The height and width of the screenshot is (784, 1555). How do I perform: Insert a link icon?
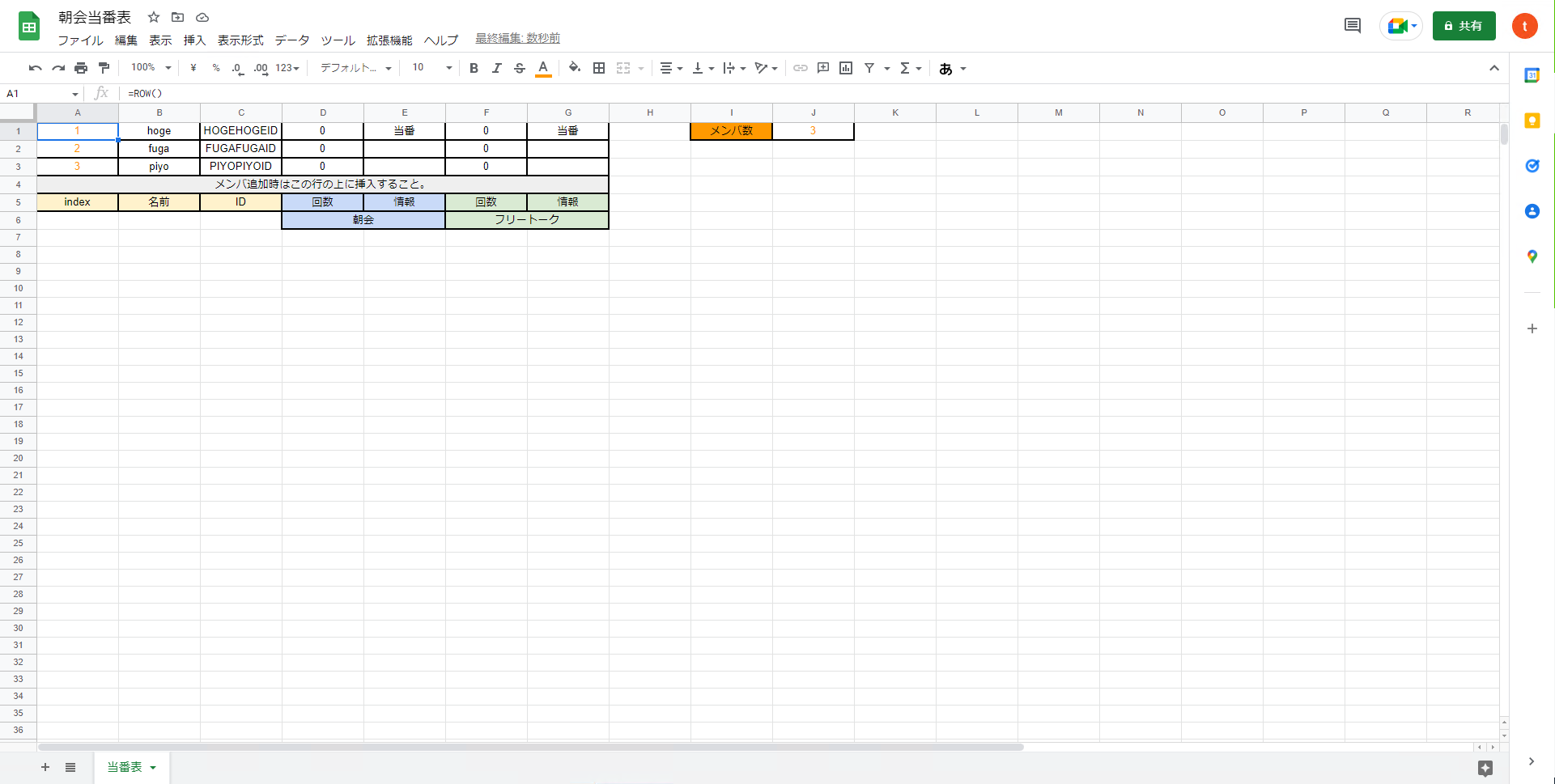[801, 69]
